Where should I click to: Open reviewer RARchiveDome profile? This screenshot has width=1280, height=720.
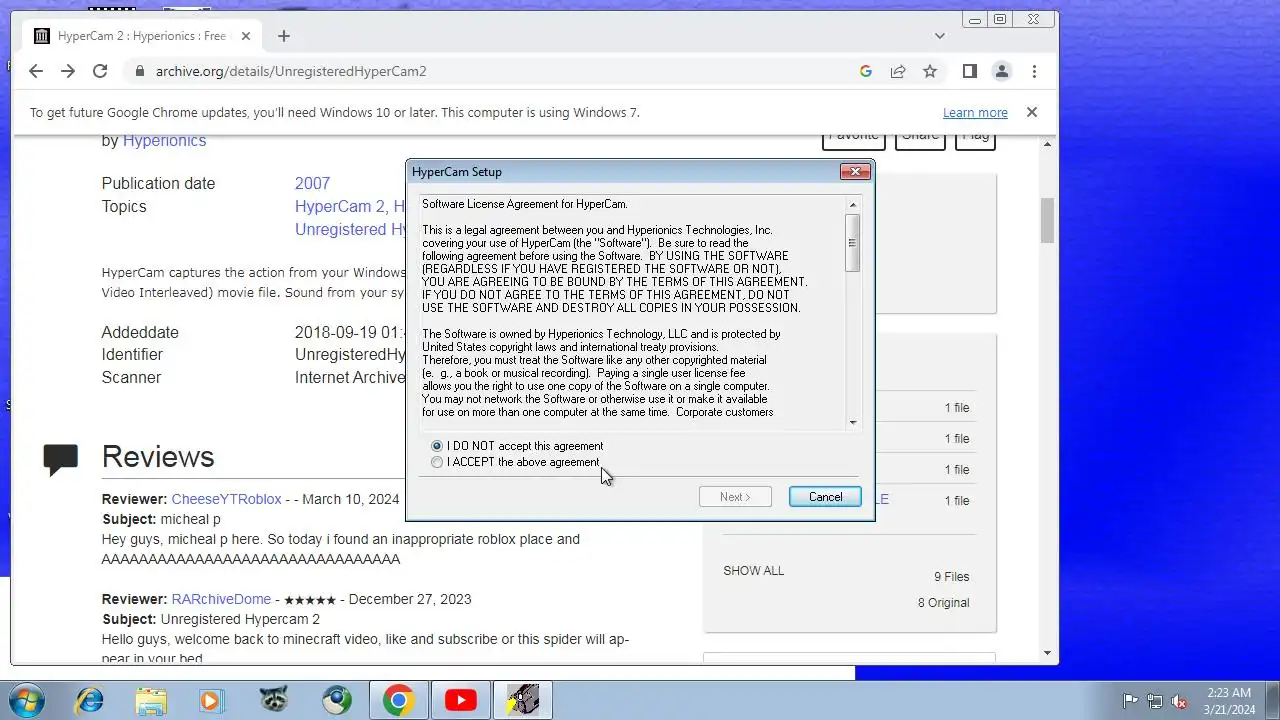221,599
